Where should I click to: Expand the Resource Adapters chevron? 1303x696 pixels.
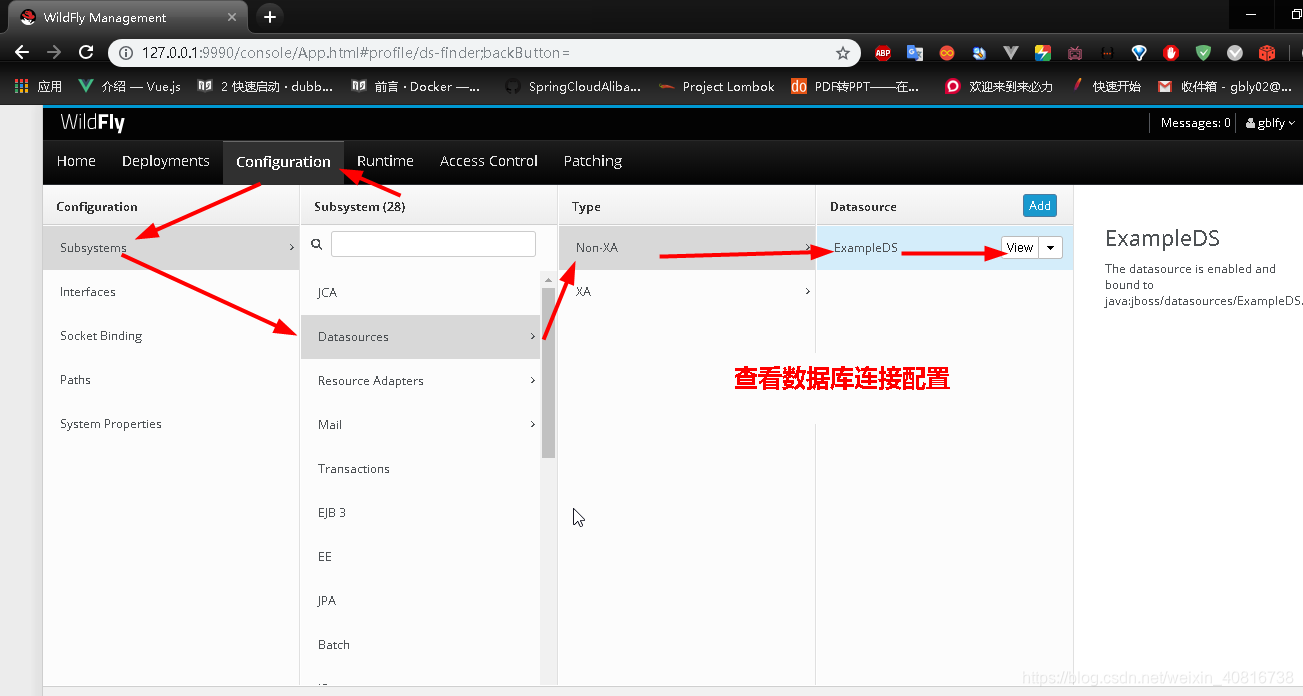(x=533, y=381)
